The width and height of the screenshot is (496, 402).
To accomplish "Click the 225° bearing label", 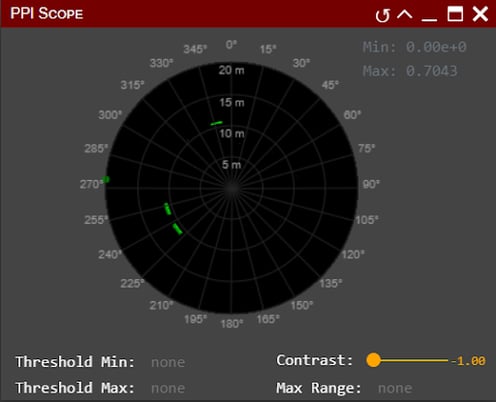I will point(132,283).
